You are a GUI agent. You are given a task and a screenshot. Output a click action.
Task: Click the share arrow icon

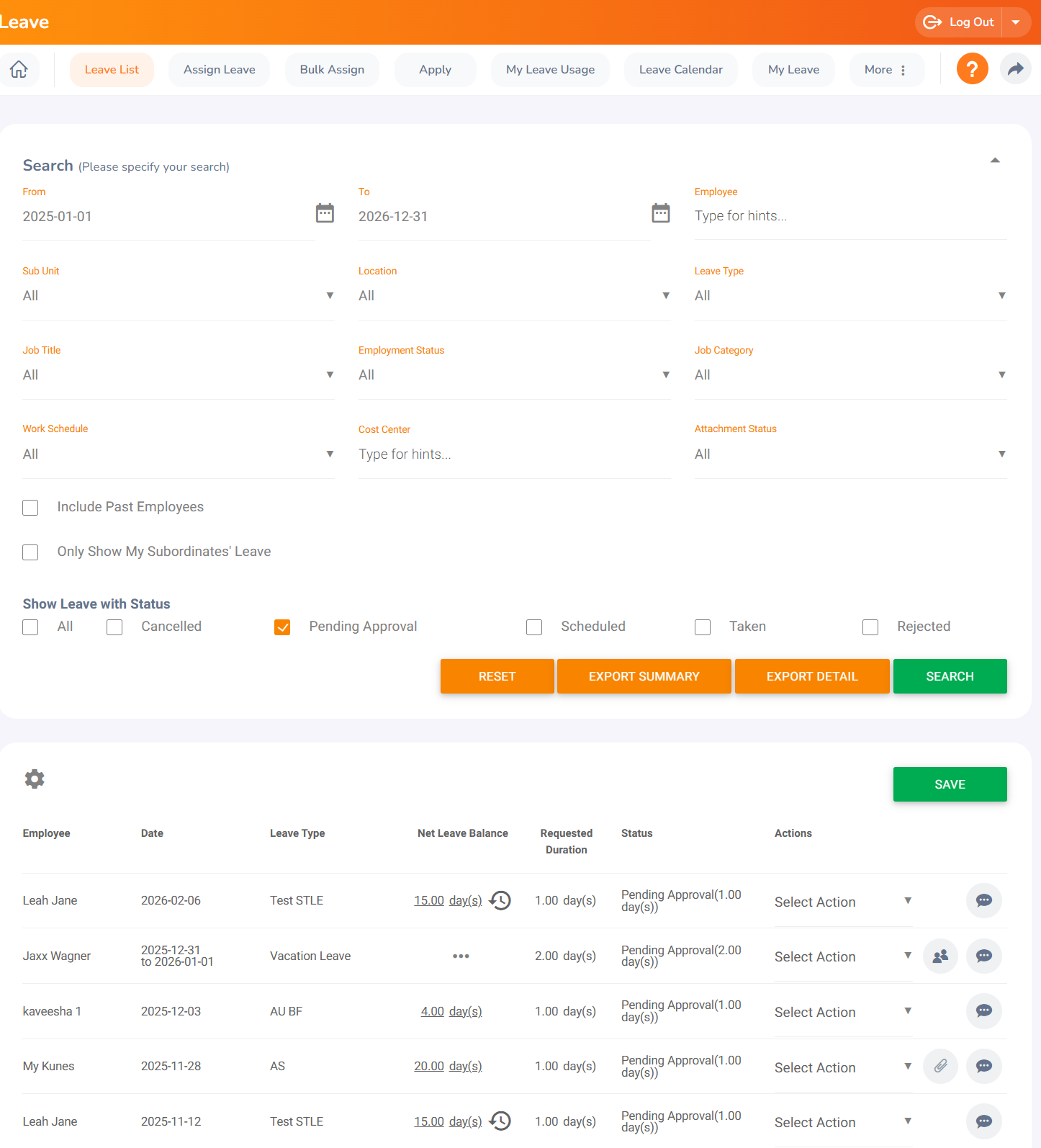click(x=1015, y=70)
